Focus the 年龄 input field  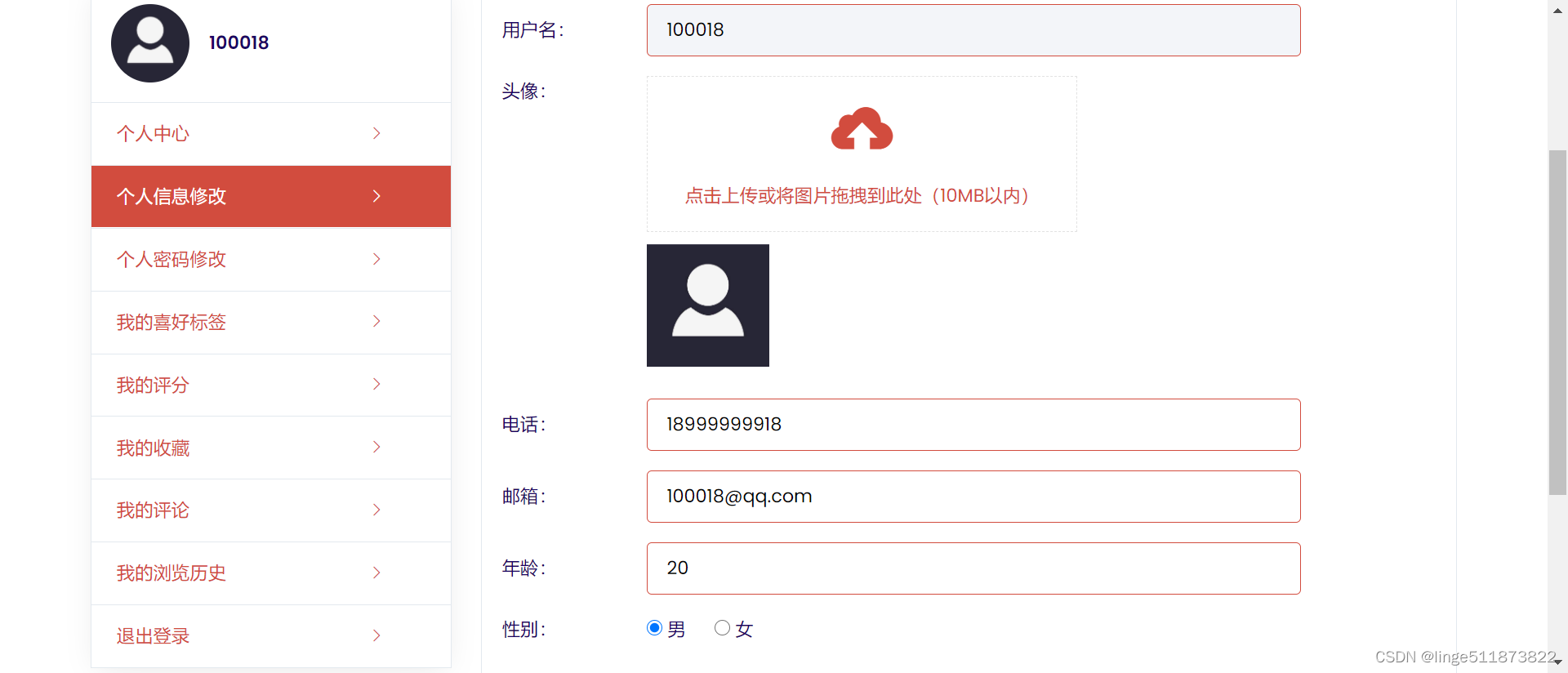tap(973, 568)
